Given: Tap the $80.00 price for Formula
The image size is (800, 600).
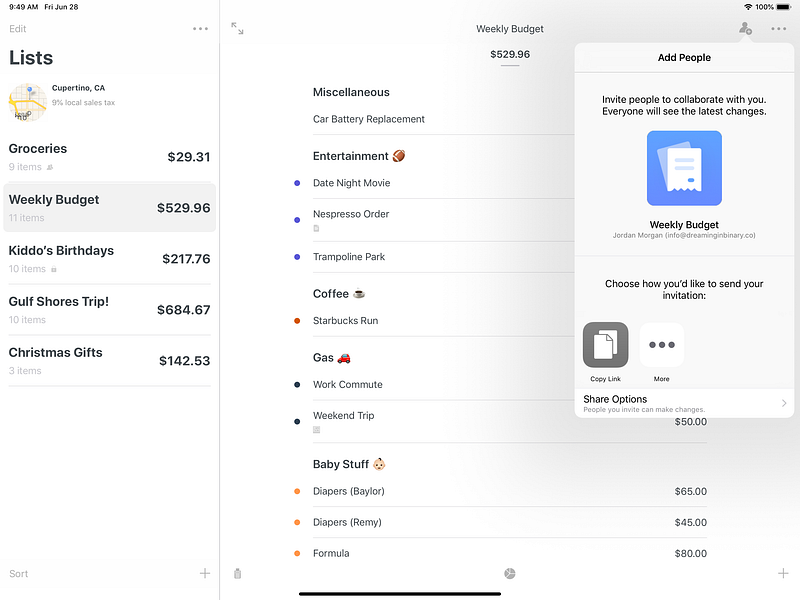Looking at the screenshot, I should click(690, 554).
